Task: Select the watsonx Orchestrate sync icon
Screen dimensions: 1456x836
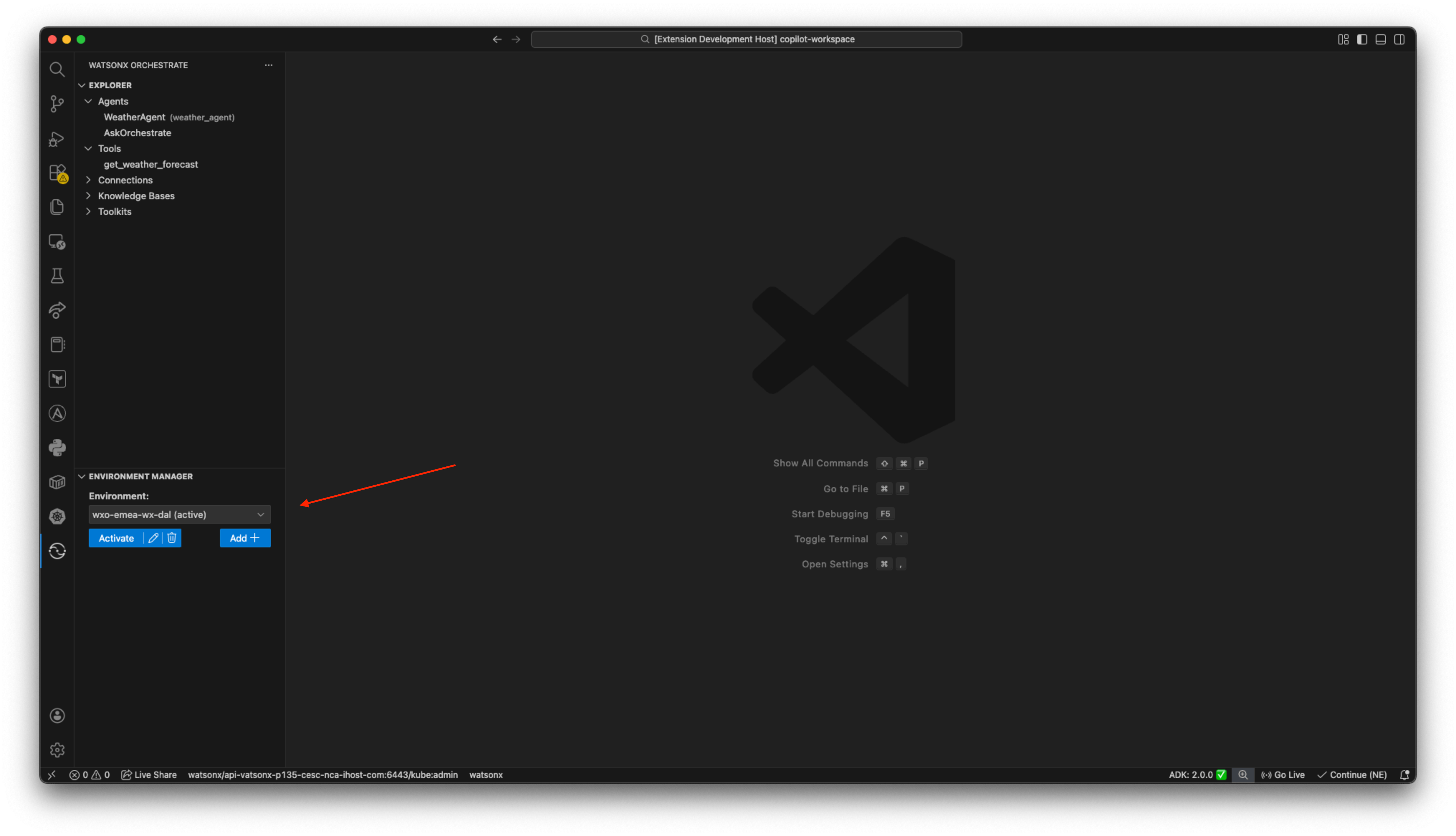Action: tap(57, 550)
